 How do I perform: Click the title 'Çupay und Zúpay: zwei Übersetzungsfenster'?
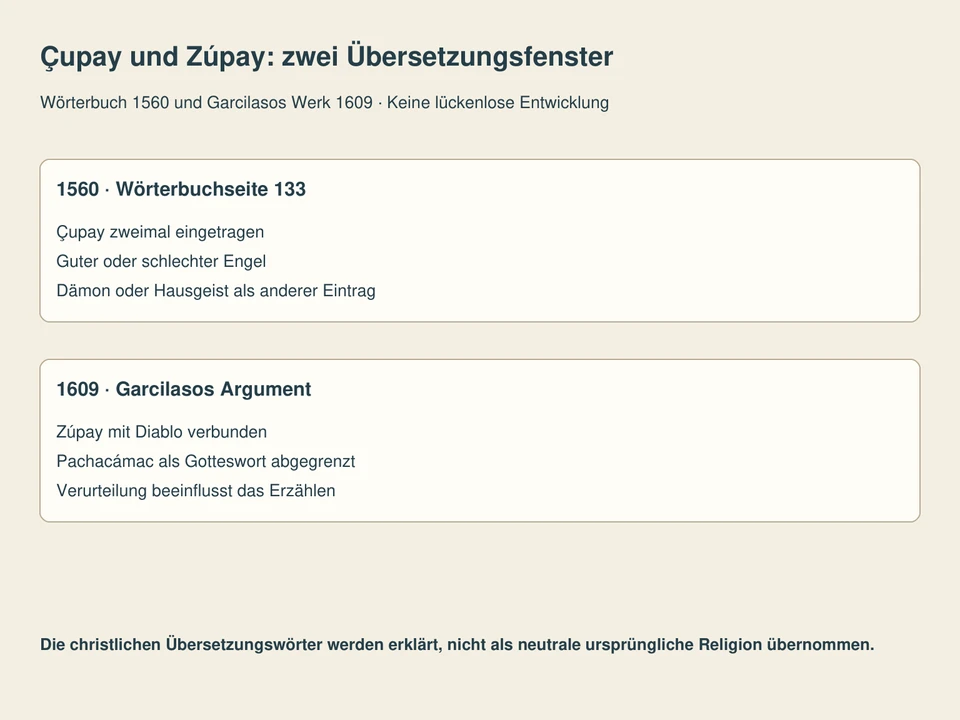(x=326, y=58)
